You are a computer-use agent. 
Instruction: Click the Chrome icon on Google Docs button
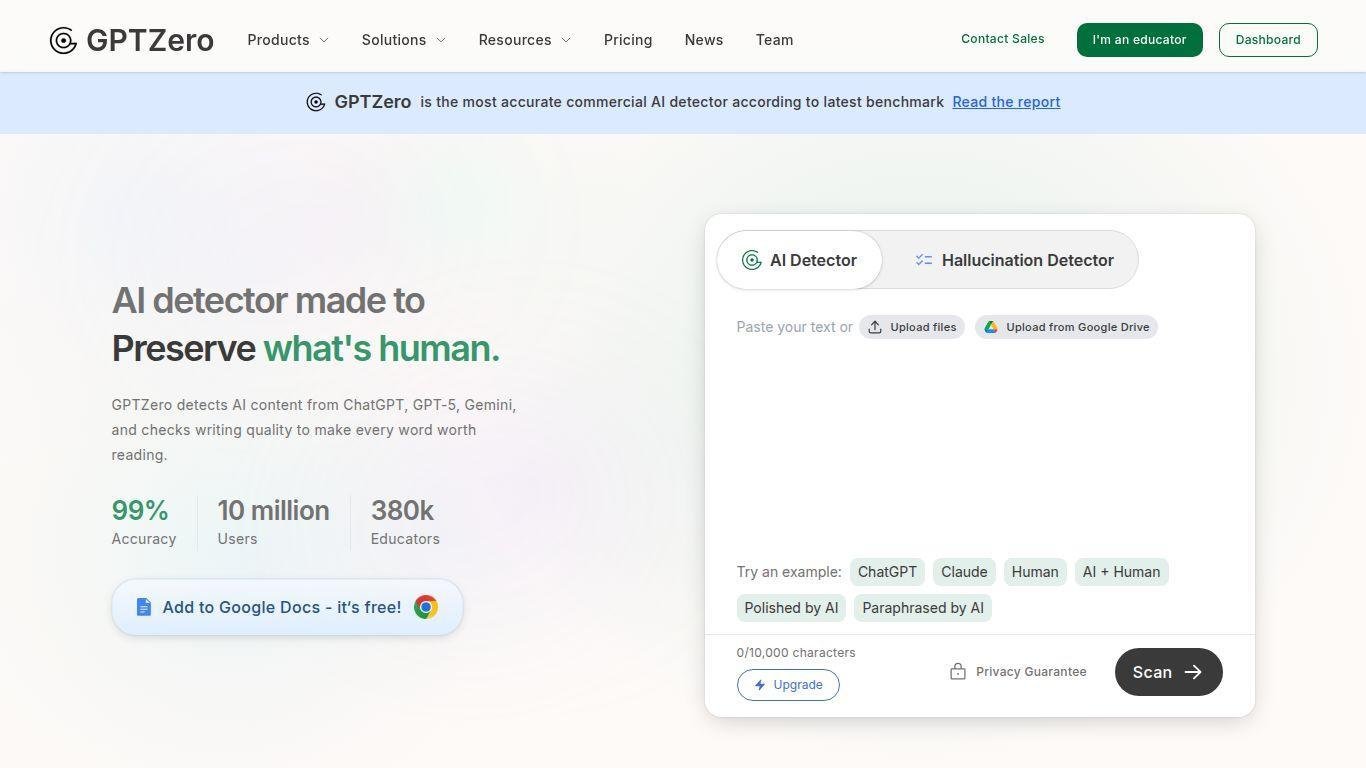[426, 607]
